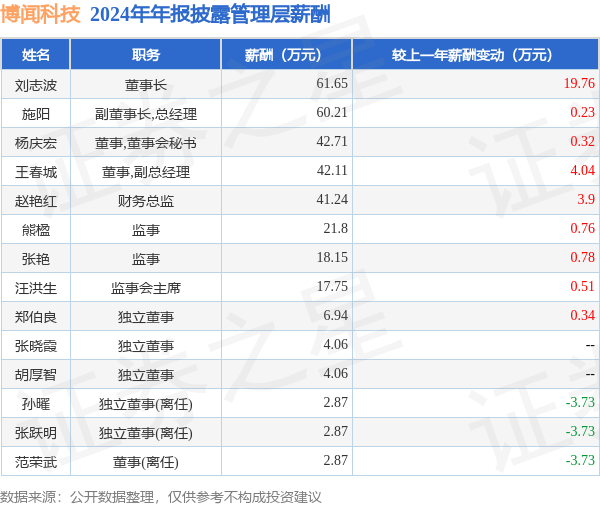This screenshot has height=506, width=600.
Task: Click the salary change value 4.04
Action: tap(582, 171)
